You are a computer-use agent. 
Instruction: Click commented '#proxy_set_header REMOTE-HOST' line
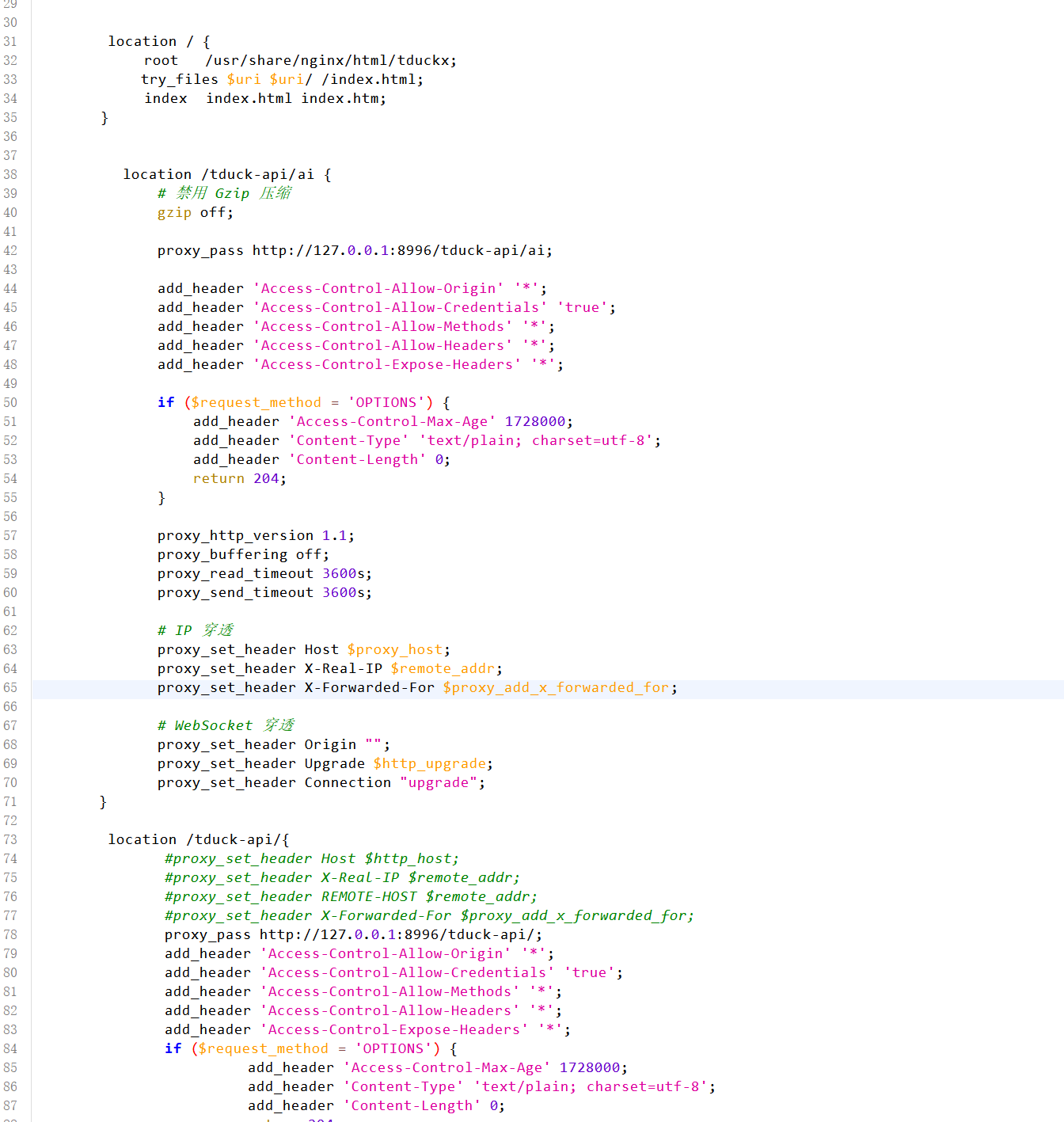(351, 896)
